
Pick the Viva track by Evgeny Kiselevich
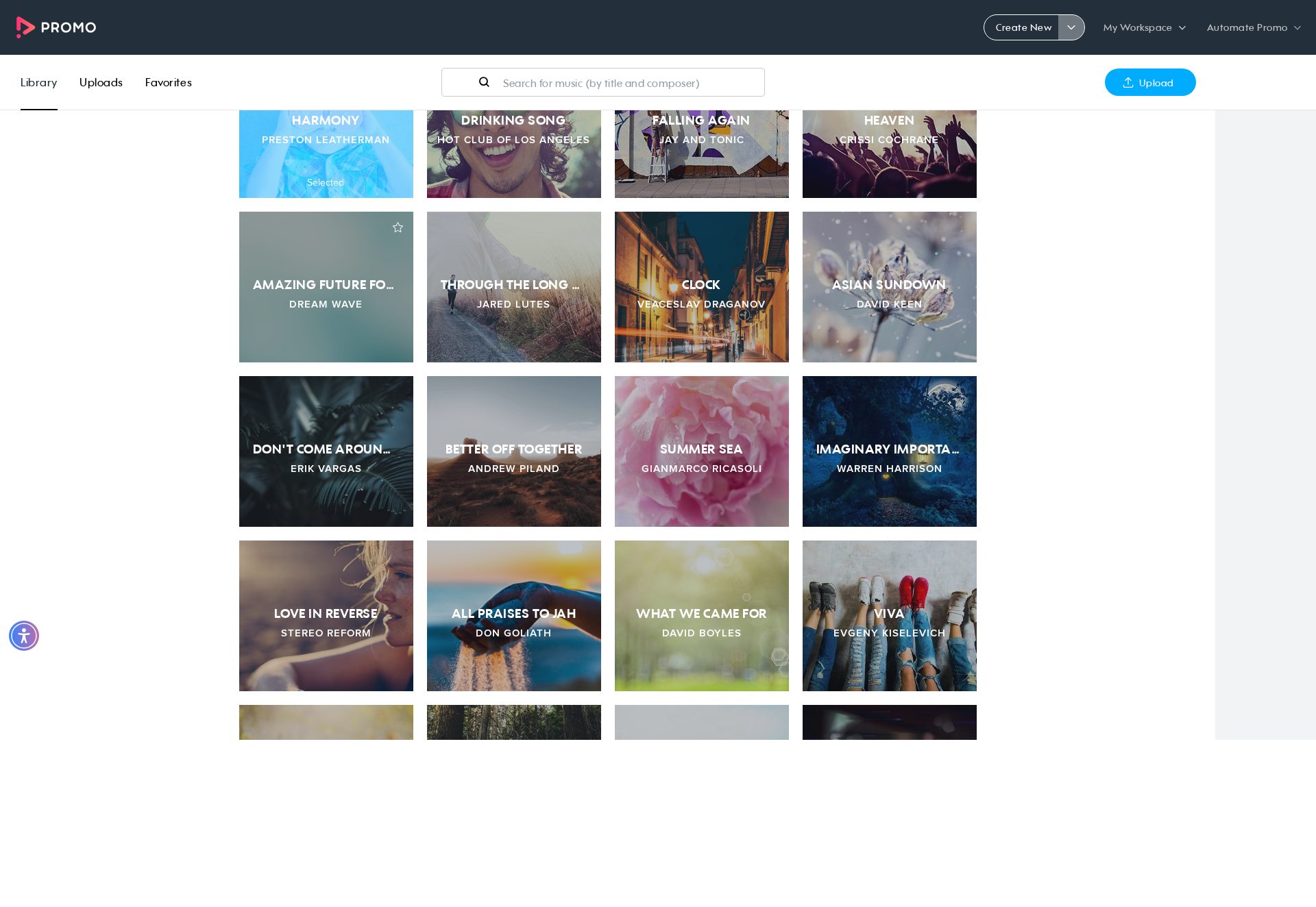(890, 616)
